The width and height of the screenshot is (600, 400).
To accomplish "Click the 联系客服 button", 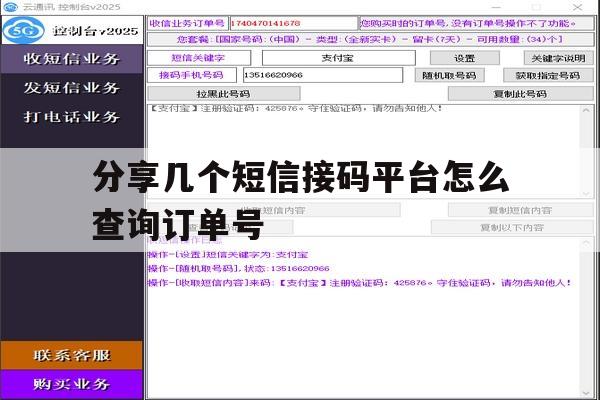I will coord(72,355).
